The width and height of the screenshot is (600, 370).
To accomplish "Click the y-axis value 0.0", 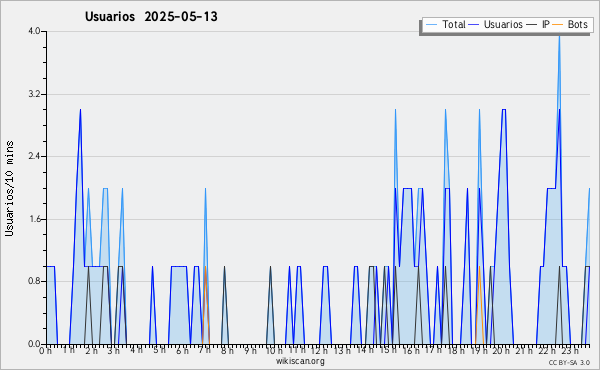I will (x=34, y=344).
